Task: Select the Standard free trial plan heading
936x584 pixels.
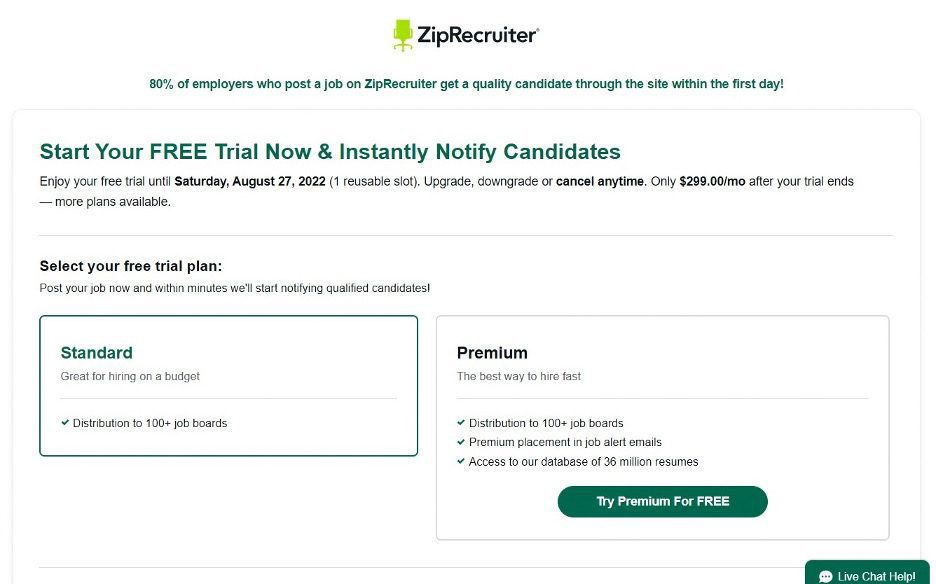Action: tap(96, 352)
